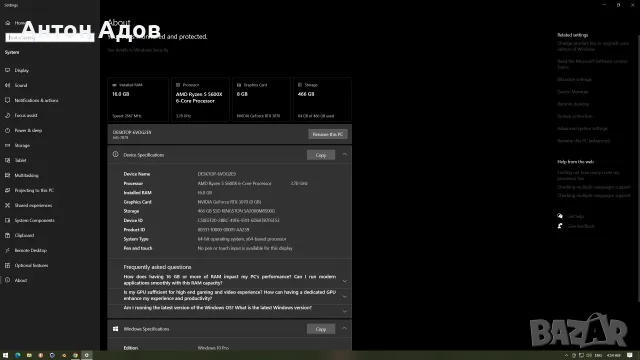Open File Explorer from the taskbar
Viewport: 640px width, 360px height.
coord(29,356)
